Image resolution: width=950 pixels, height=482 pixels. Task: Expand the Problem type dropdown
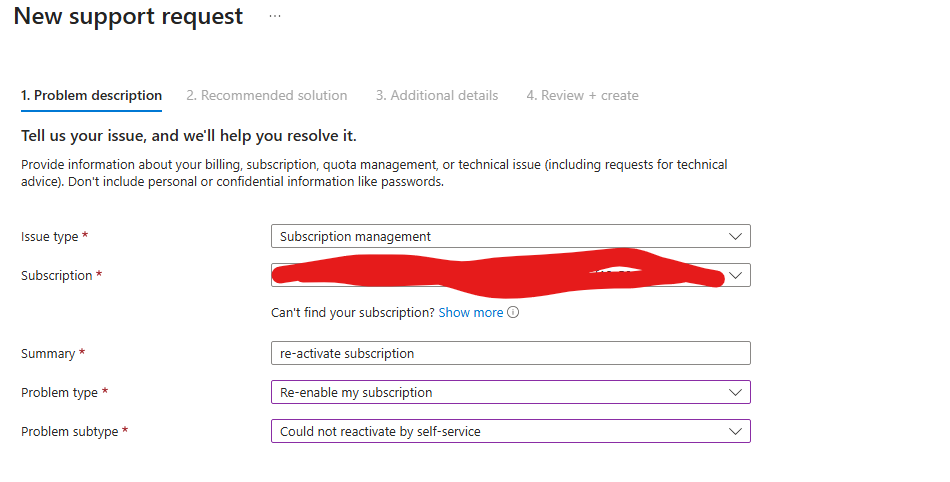pos(511,392)
